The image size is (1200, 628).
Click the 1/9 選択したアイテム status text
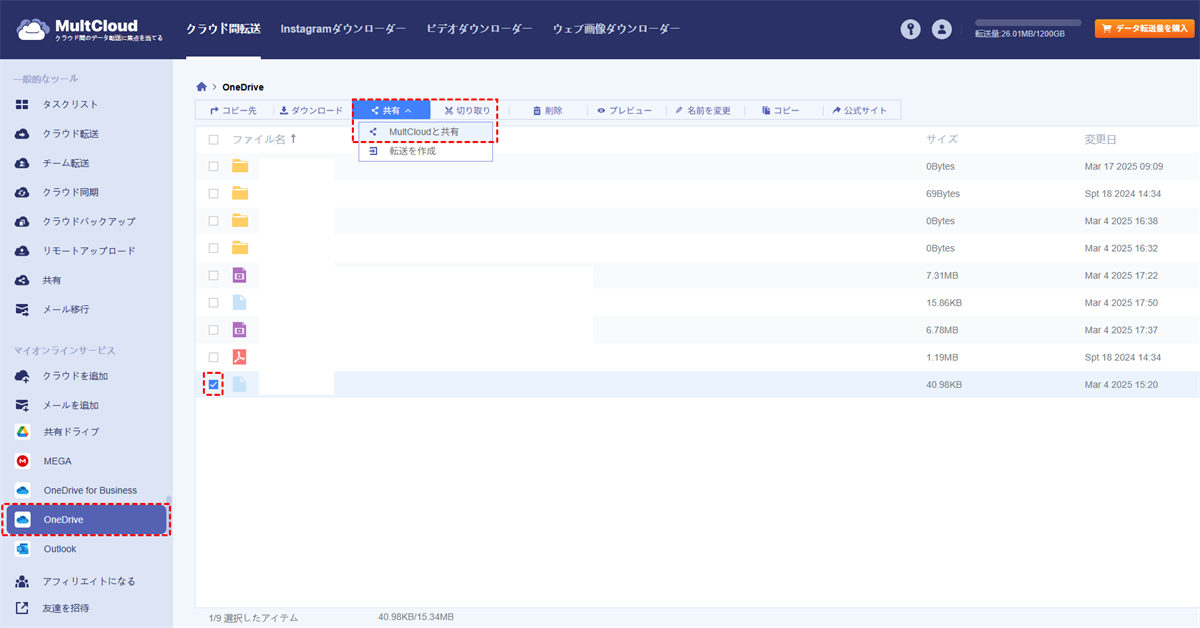pos(253,618)
